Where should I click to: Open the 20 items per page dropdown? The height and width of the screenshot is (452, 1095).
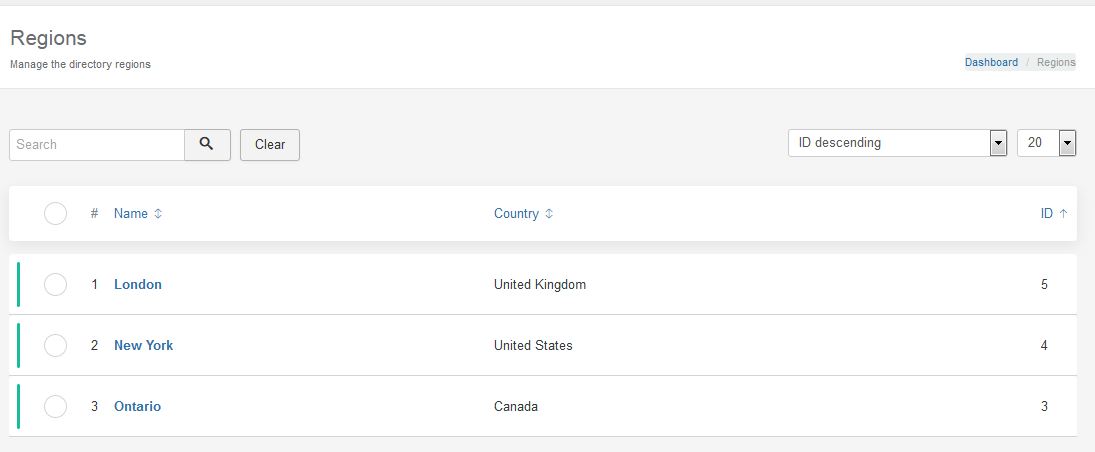1046,143
